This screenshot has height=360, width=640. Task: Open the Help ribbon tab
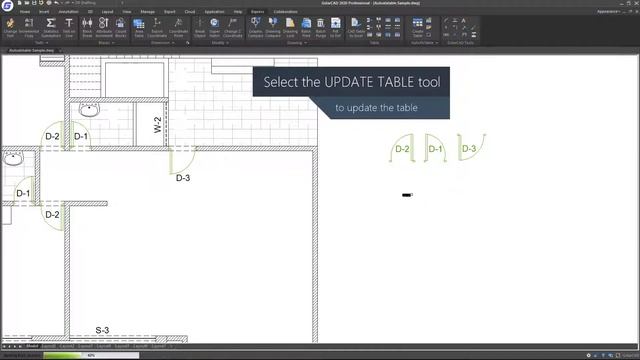(238, 11)
